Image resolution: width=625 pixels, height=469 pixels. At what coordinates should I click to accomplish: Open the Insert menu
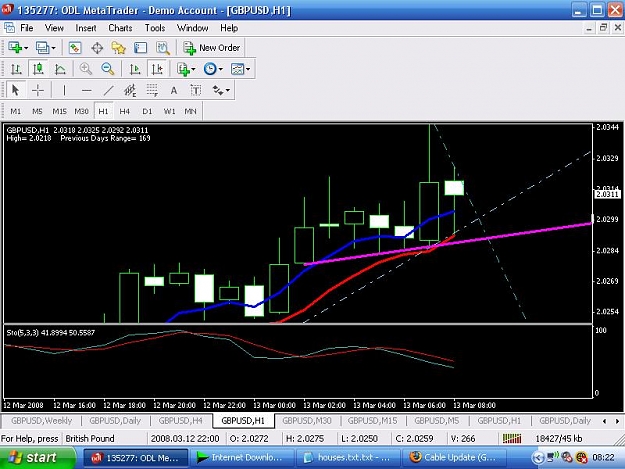pyautogui.click(x=86, y=28)
